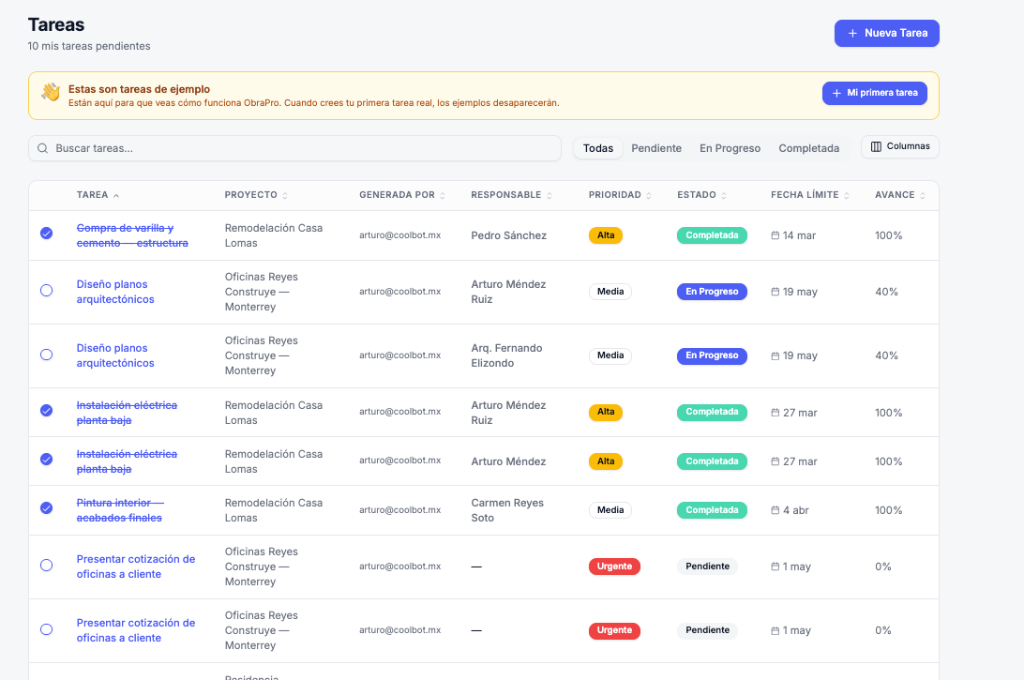Sort the table by AVANCE
This screenshot has height=680, width=1024.
tap(922, 195)
